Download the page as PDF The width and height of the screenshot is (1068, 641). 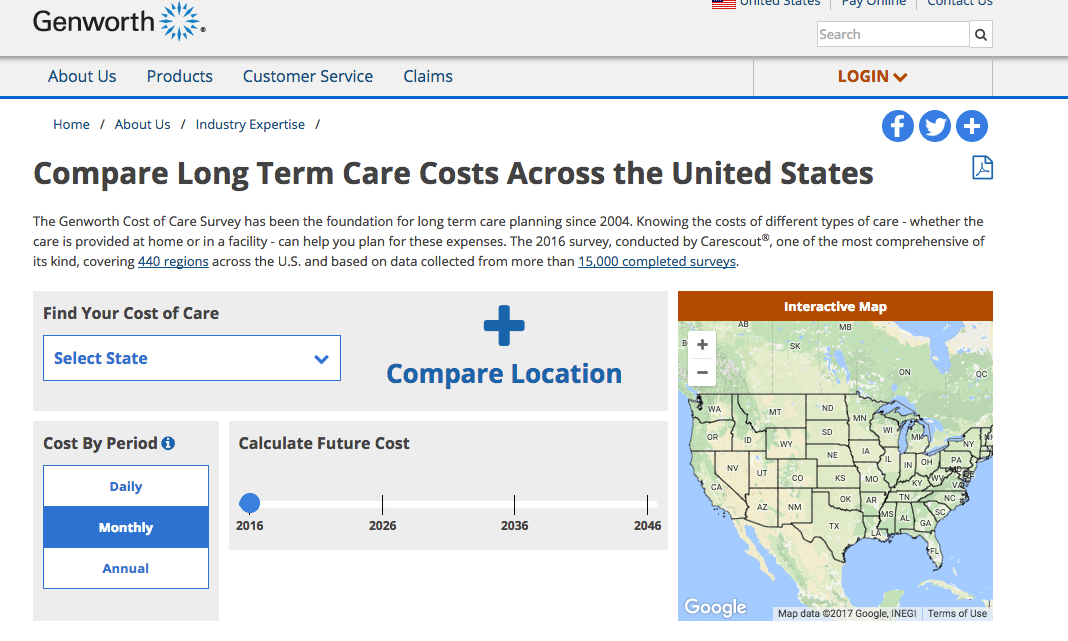coord(982,167)
